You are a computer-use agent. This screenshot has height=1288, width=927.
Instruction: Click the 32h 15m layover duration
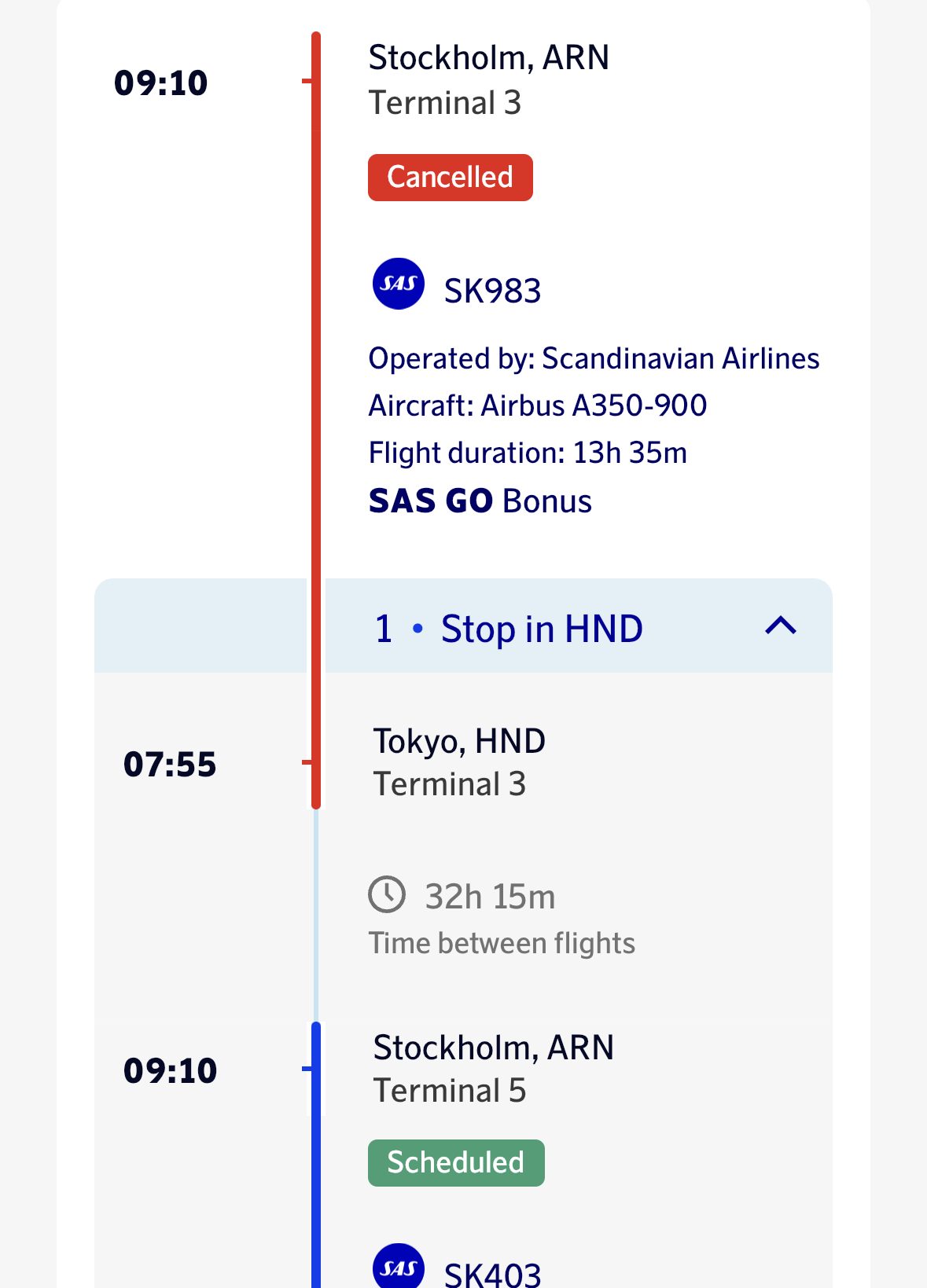490,897
